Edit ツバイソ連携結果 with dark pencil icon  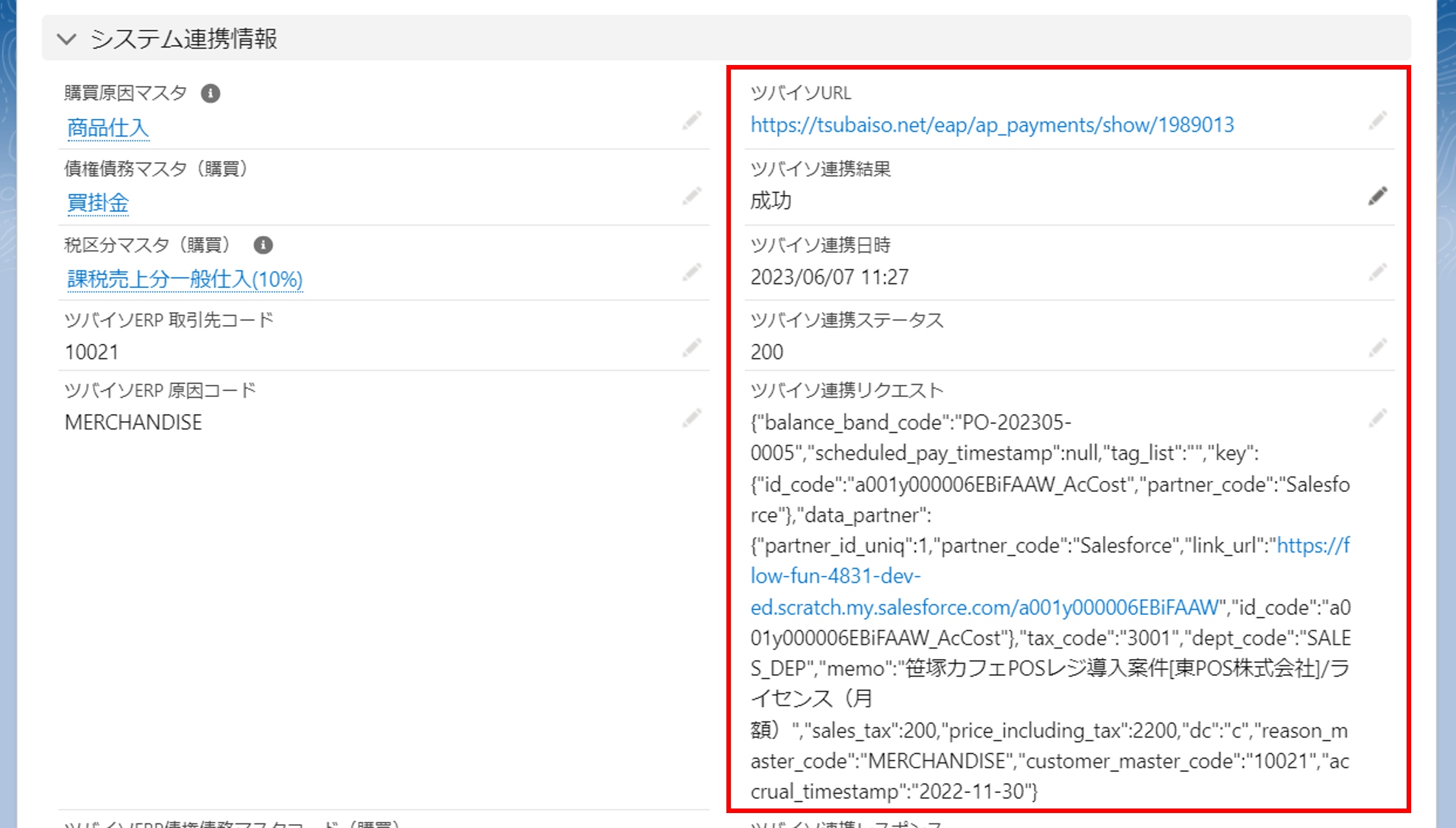1377,196
